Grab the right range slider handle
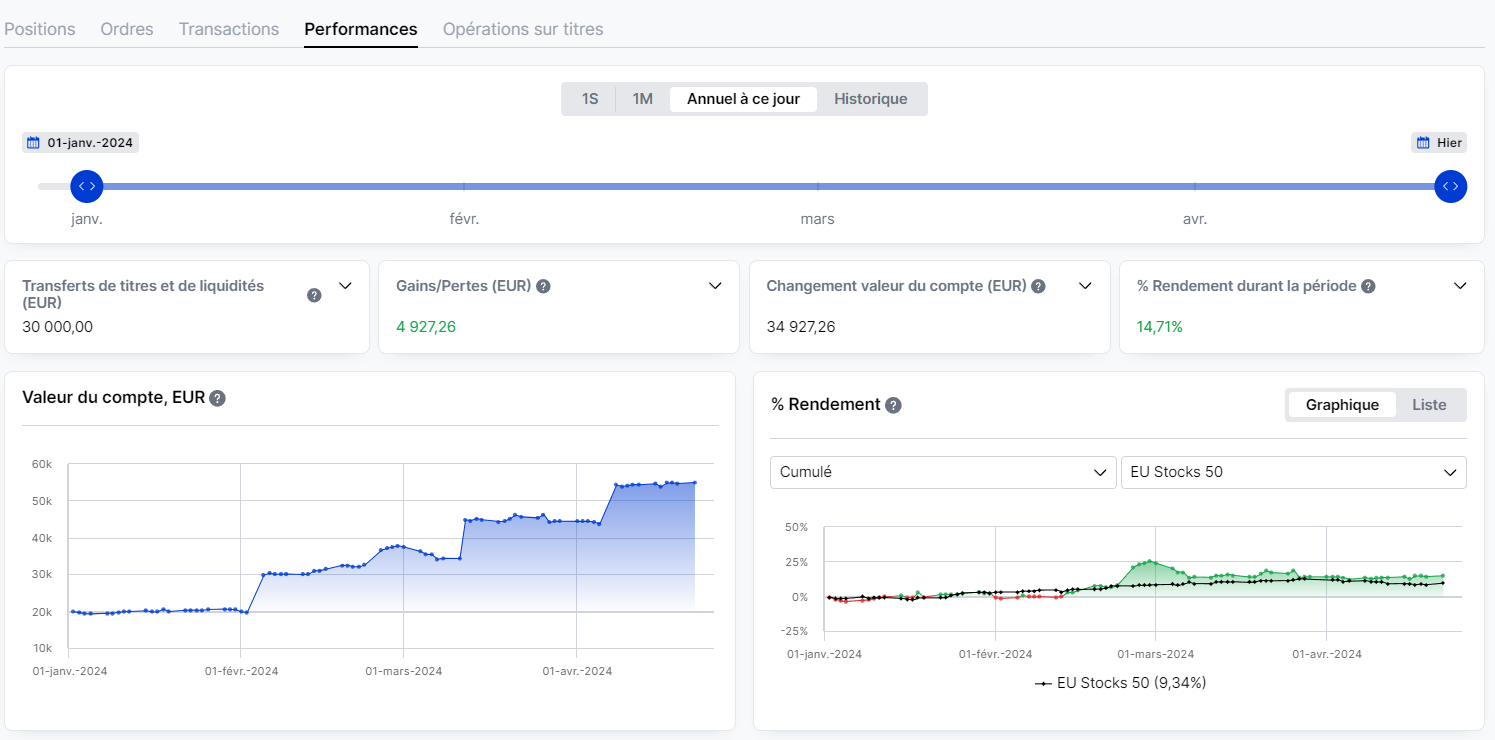The height and width of the screenshot is (740, 1495). [1451, 186]
